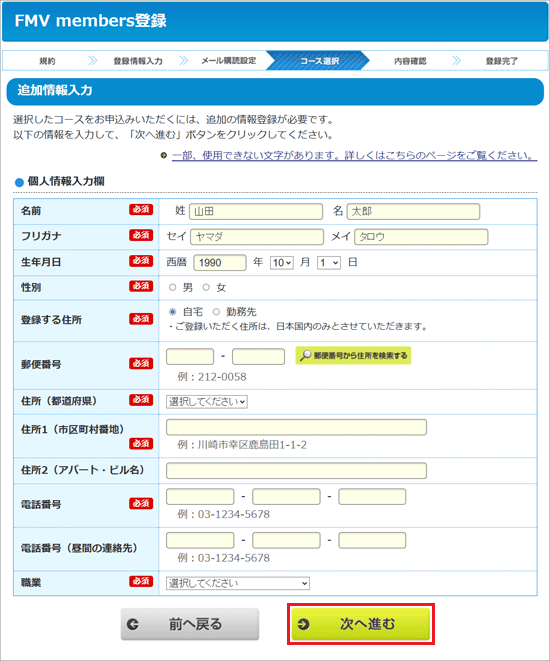550x661 pixels.
Task: Click the left arrow icon on 前へ戻る
Action: [133, 624]
